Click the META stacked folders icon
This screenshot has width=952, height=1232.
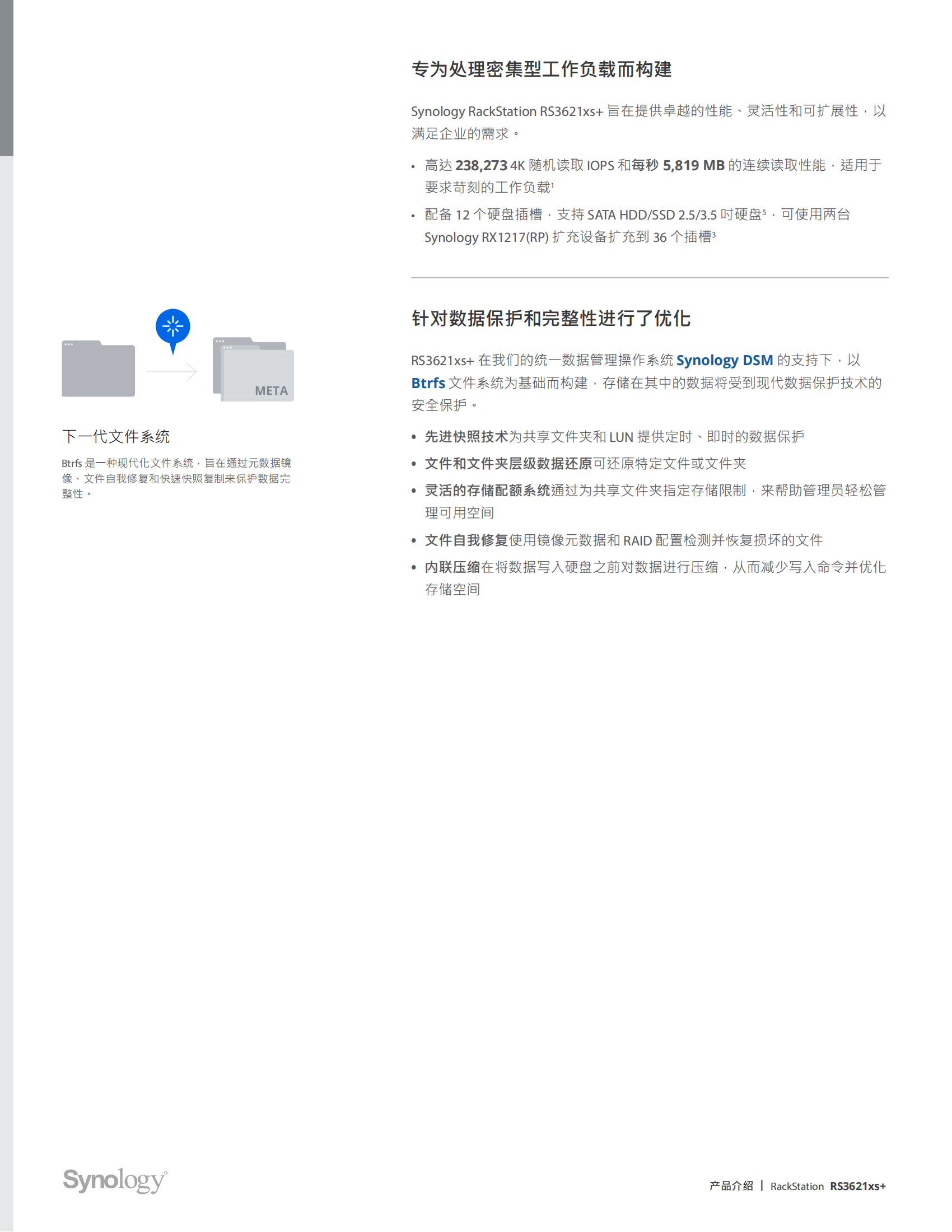(x=253, y=370)
